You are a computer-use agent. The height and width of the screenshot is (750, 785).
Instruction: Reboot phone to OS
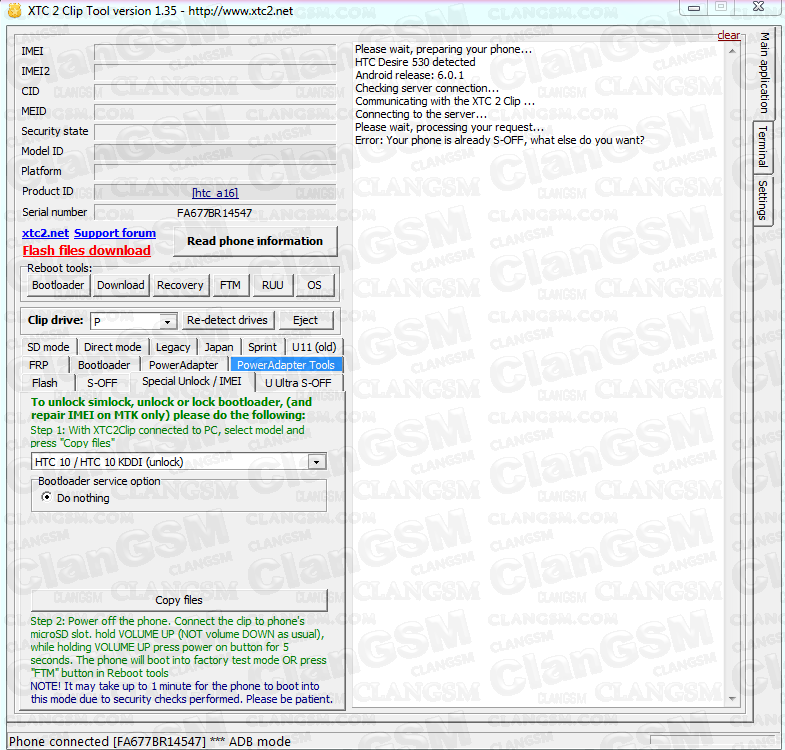coord(314,285)
